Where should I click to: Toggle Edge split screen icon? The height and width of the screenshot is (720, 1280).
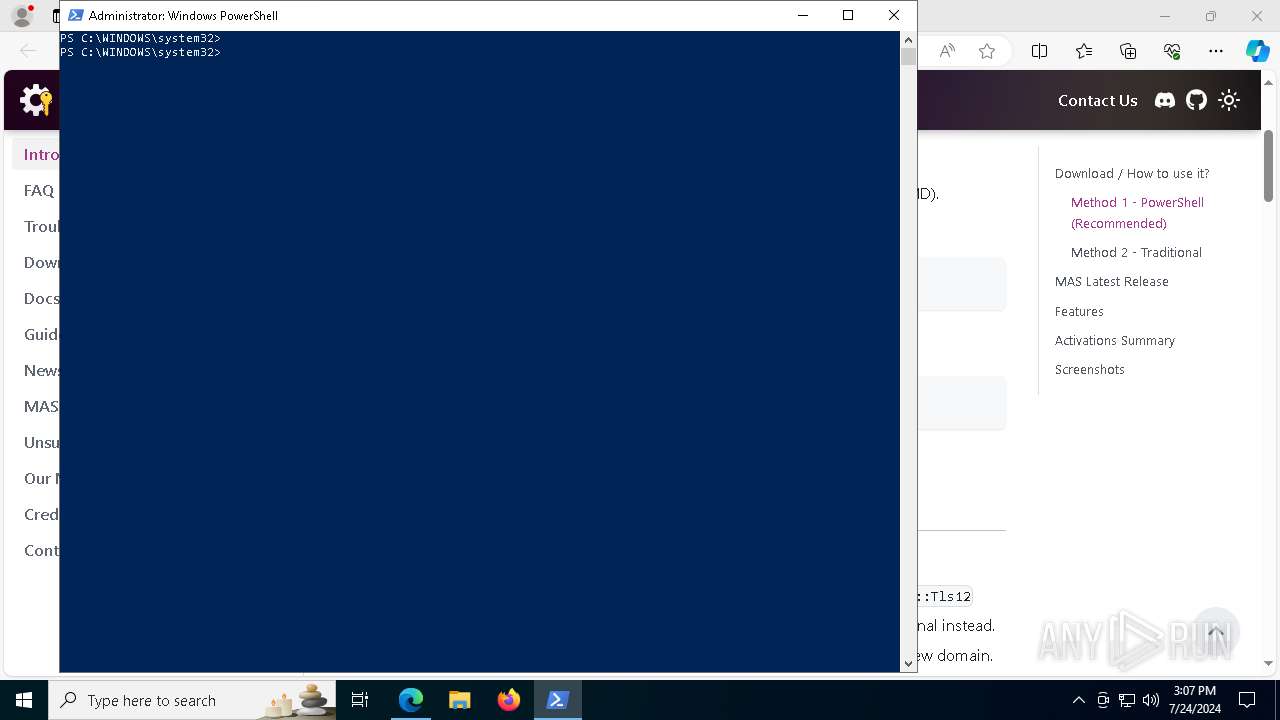coord(1039,51)
